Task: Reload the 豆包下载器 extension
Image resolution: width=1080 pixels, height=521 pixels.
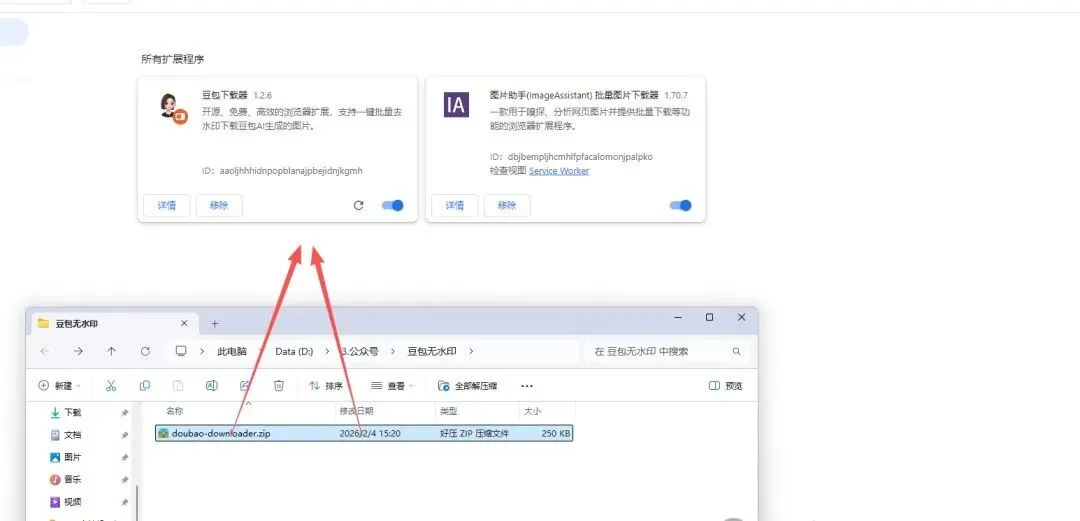Action: click(x=358, y=205)
